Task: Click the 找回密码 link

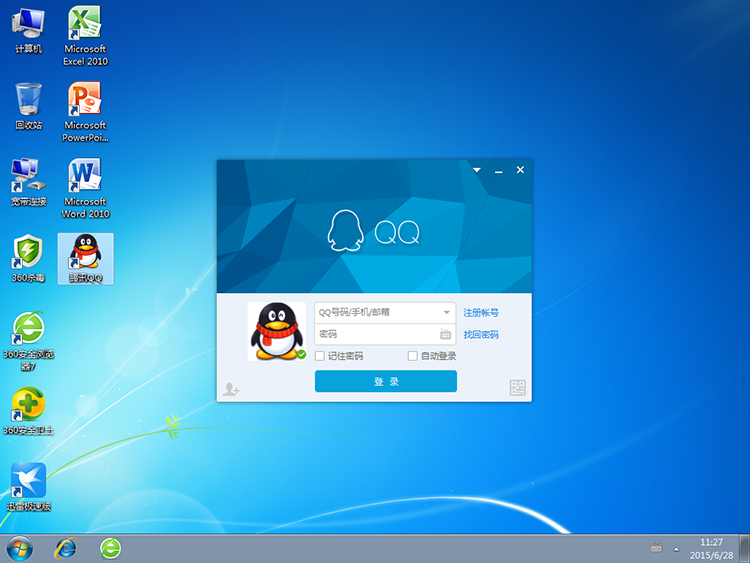Action: click(x=481, y=334)
